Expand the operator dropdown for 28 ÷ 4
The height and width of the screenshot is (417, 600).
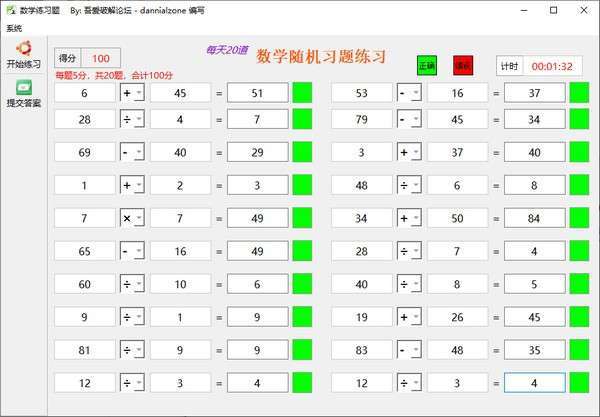tap(132, 119)
